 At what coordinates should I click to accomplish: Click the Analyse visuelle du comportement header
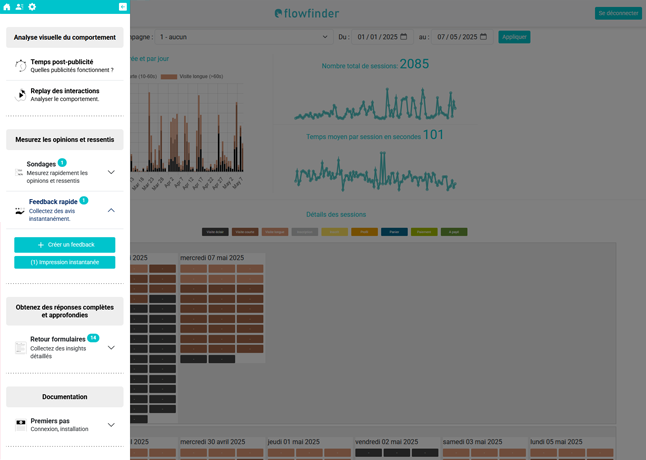65,37
